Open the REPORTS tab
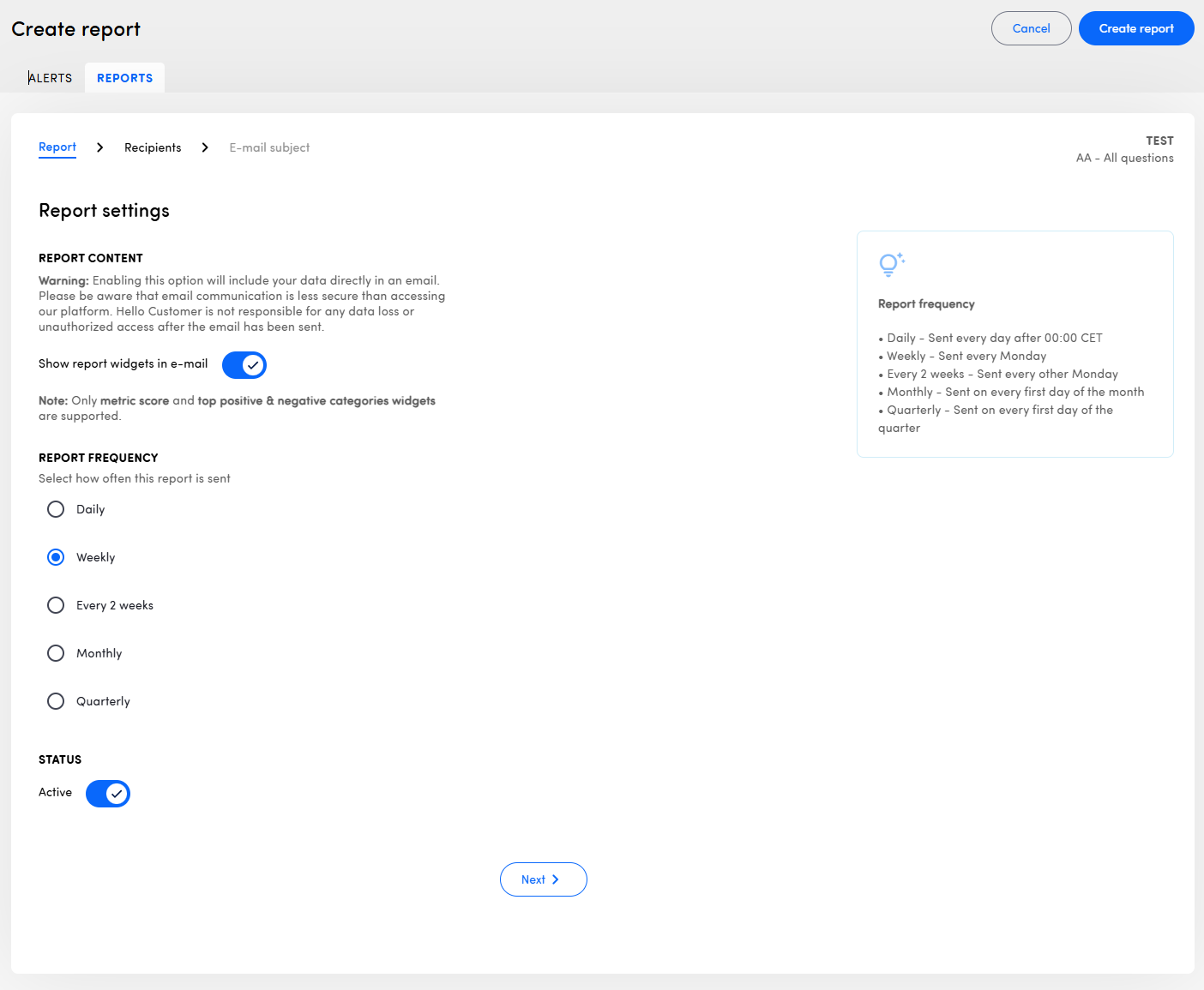1204x990 pixels. pyautogui.click(x=125, y=78)
